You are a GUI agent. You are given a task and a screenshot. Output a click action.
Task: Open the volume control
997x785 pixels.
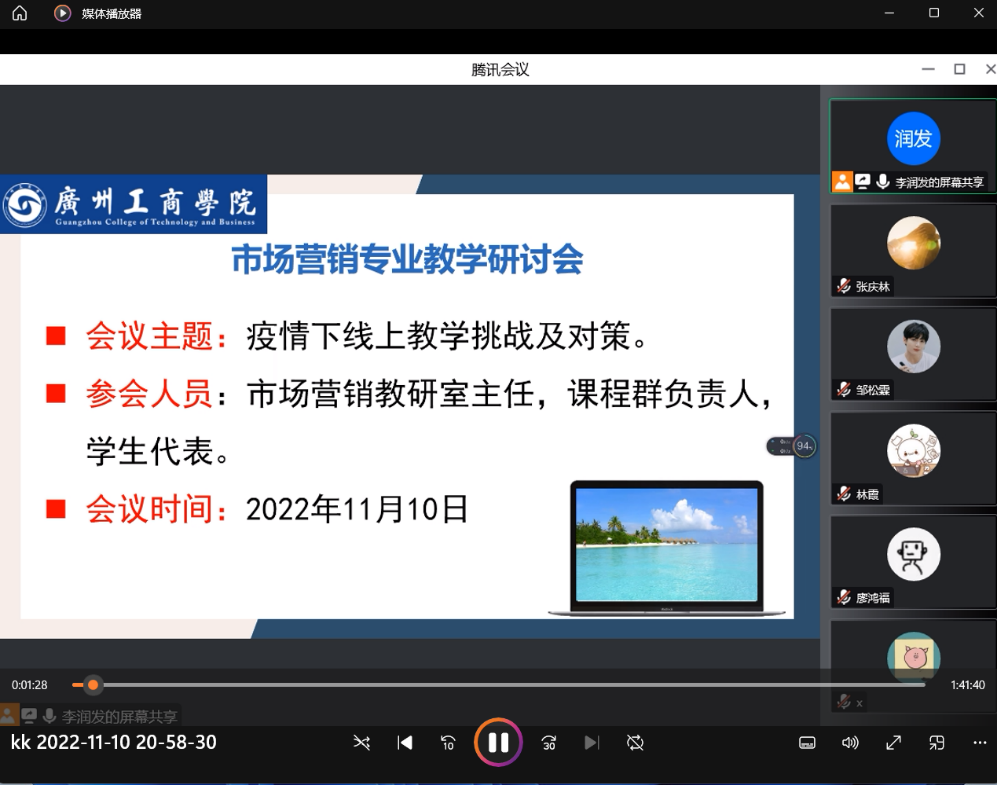point(850,742)
